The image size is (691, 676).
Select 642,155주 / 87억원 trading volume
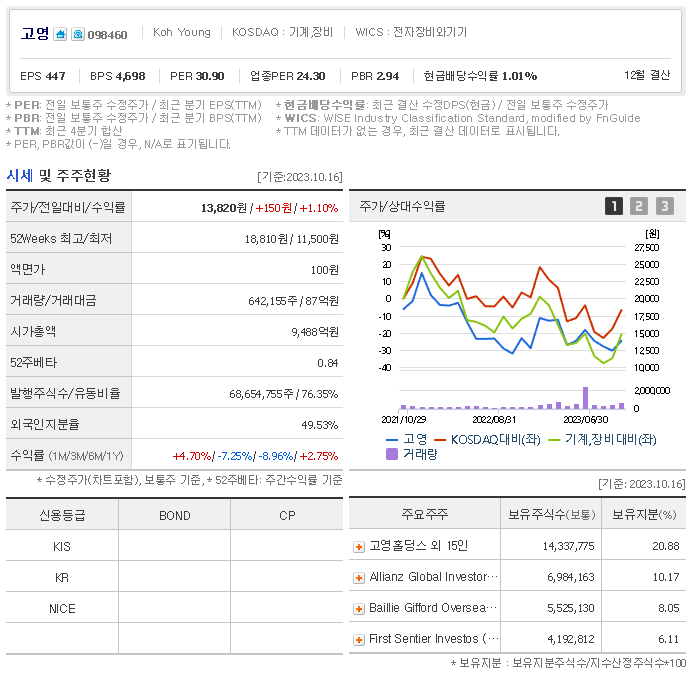[x=293, y=301]
